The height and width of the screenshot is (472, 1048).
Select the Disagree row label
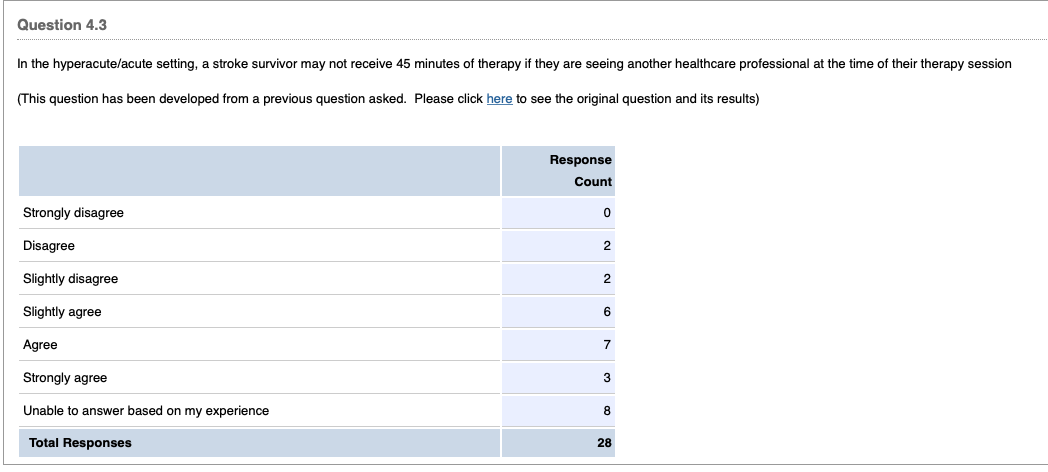(49, 246)
